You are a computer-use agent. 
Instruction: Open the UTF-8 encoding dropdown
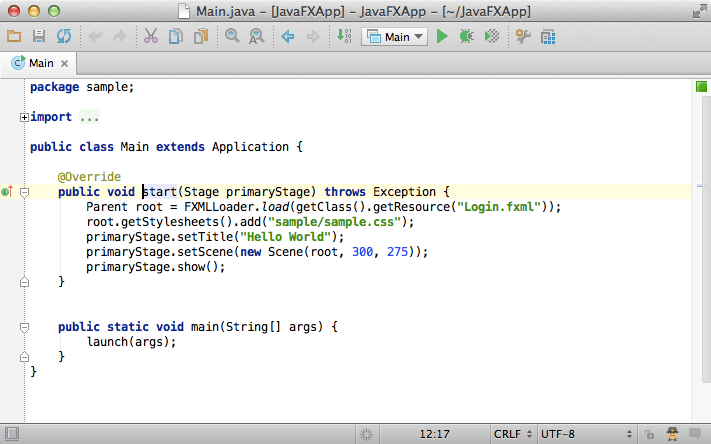tap(587, 434)
